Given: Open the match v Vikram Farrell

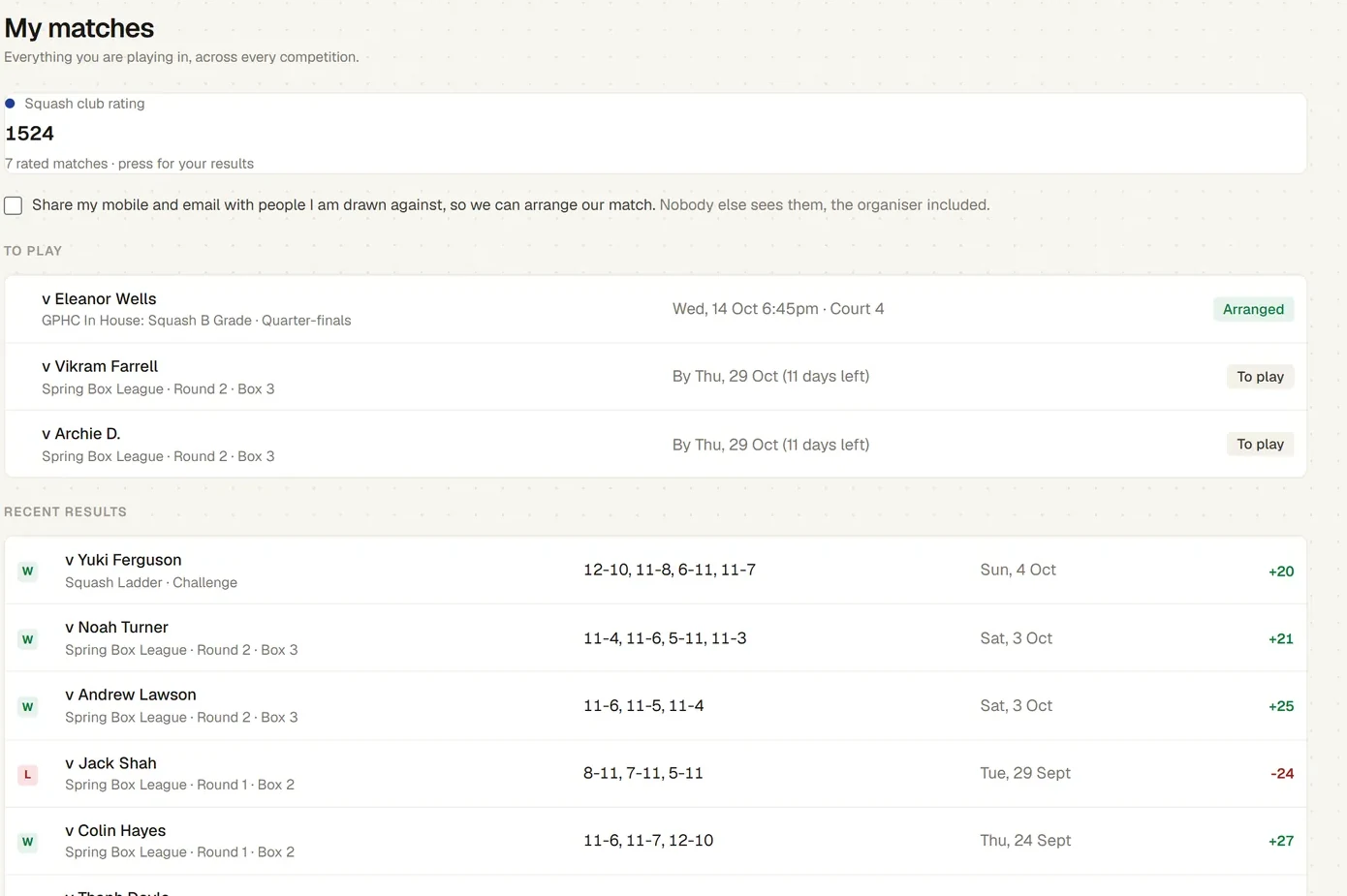Looking at the screenshot, I should (655, 377).
